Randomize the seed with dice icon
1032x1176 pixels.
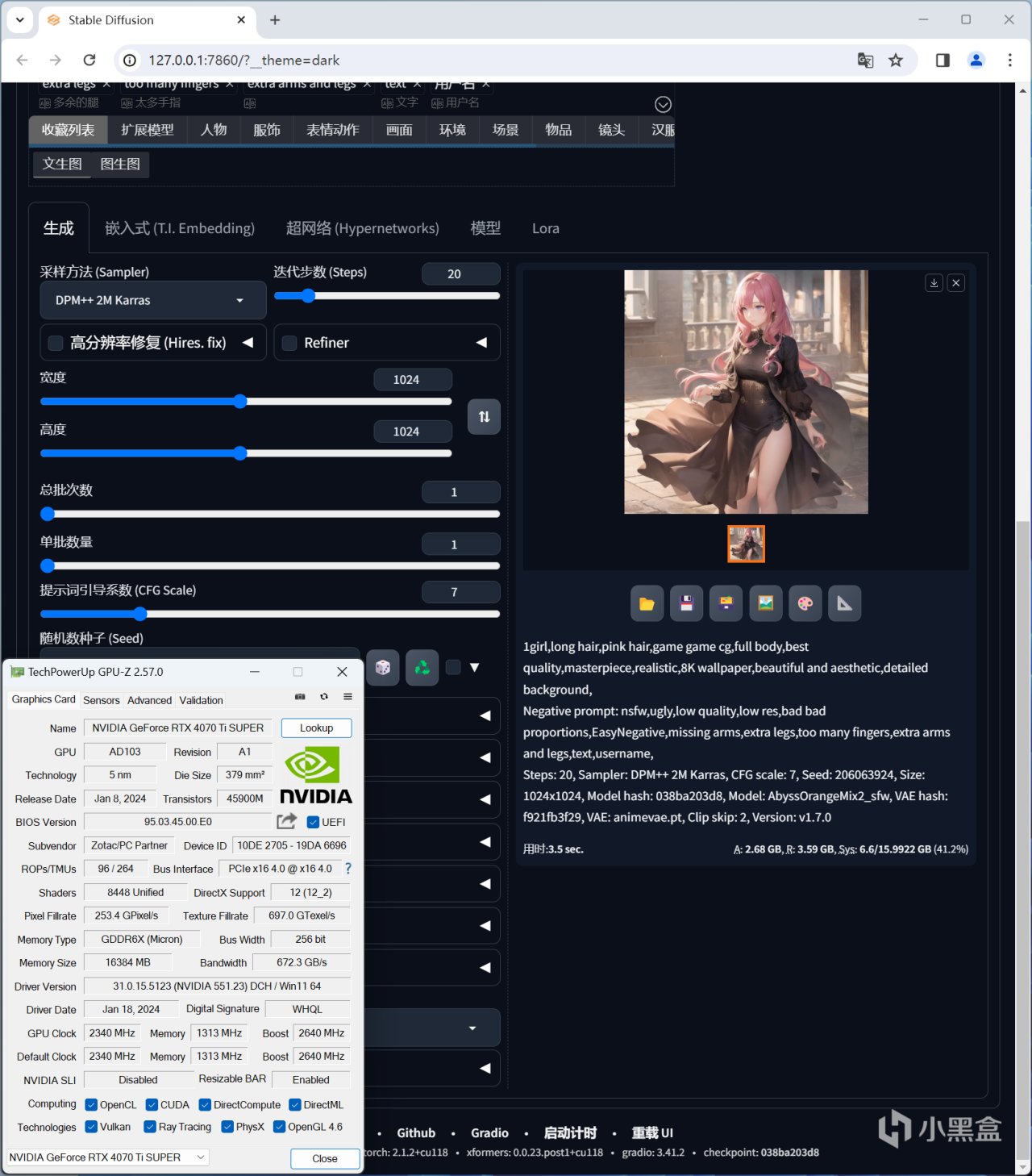point(383,668)
